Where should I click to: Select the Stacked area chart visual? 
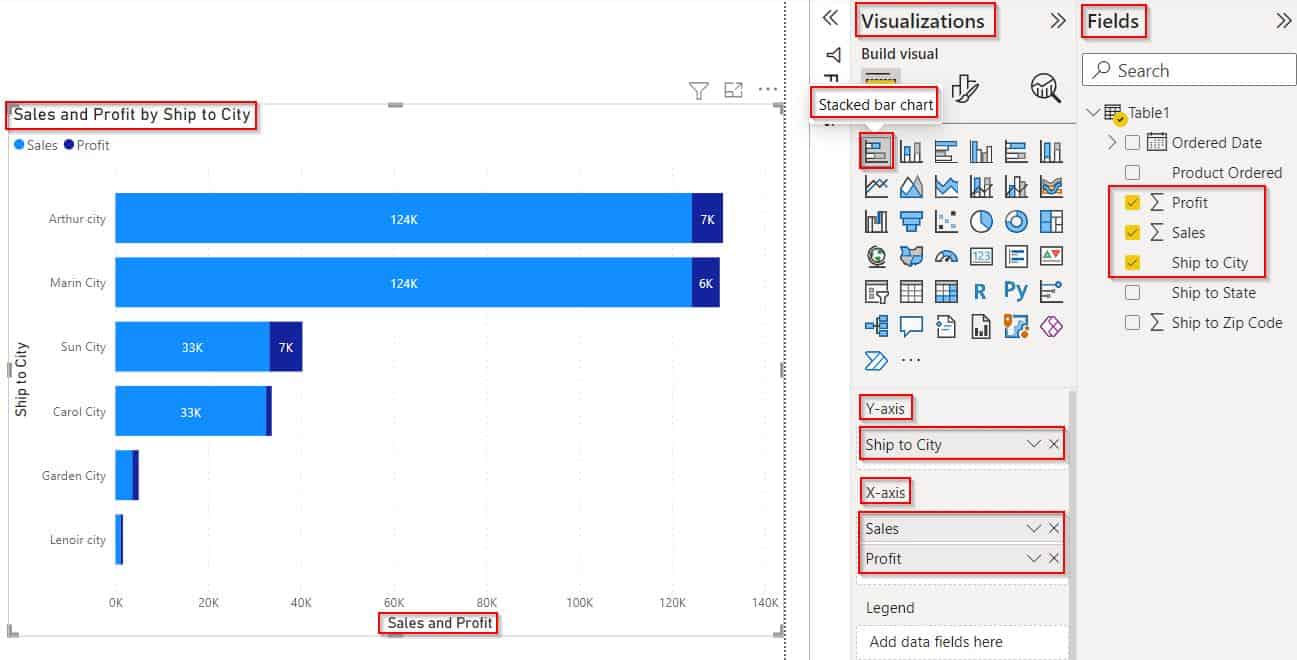coord(946,186)
